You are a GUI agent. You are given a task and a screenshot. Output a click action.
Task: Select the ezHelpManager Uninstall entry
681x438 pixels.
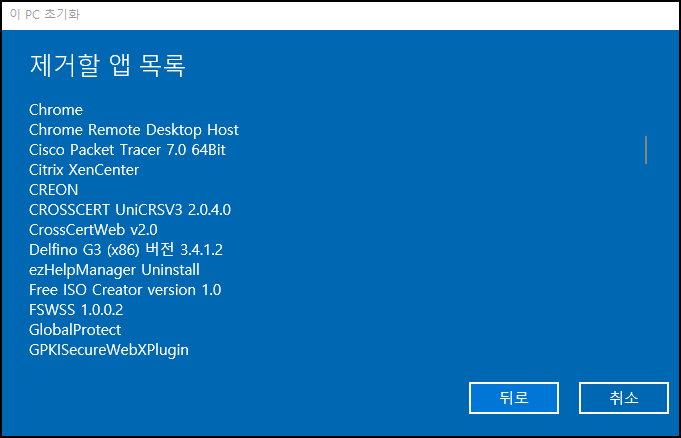click(x=114, y=270)
